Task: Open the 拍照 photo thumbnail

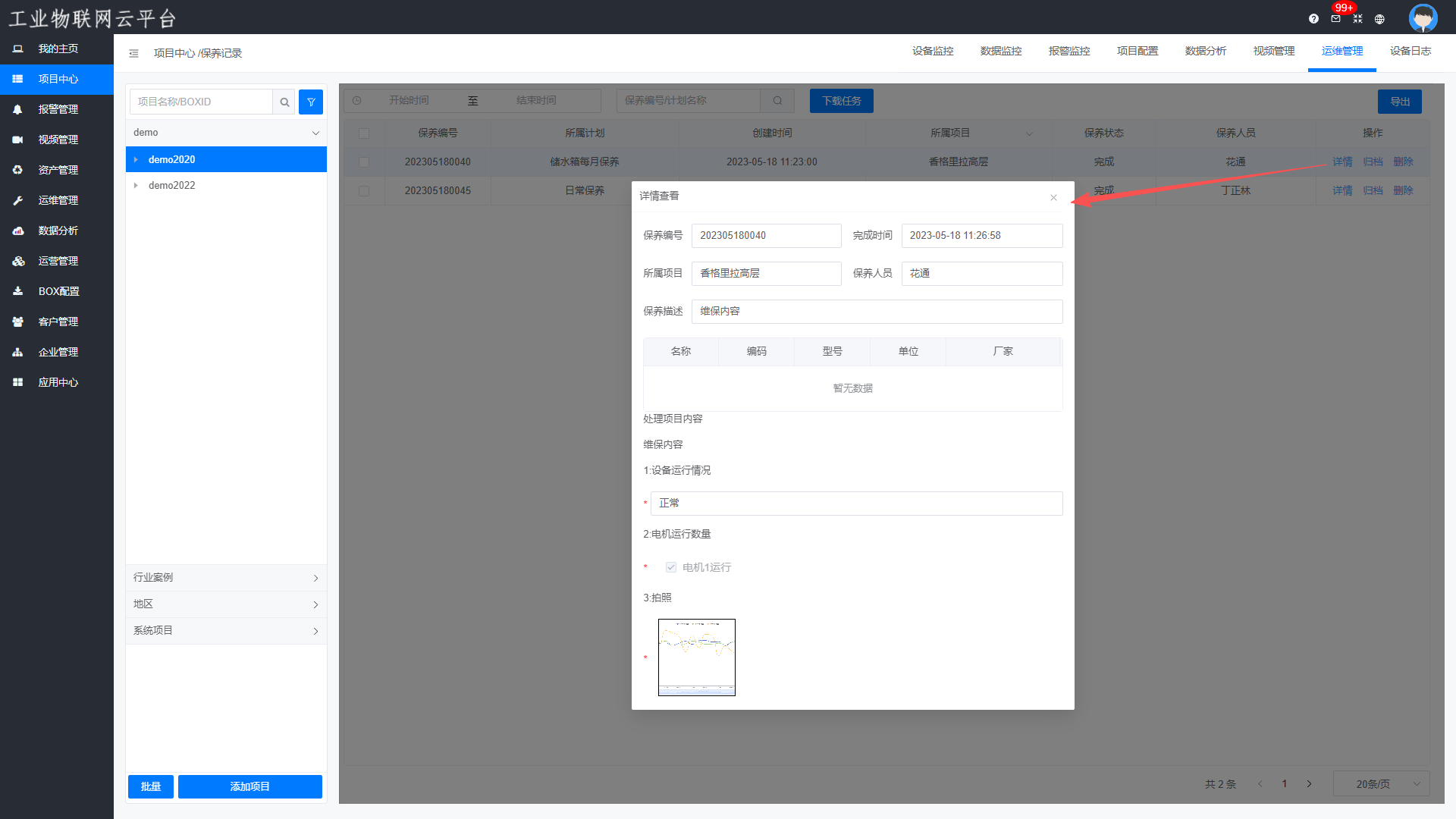Action: pos(697,657)
